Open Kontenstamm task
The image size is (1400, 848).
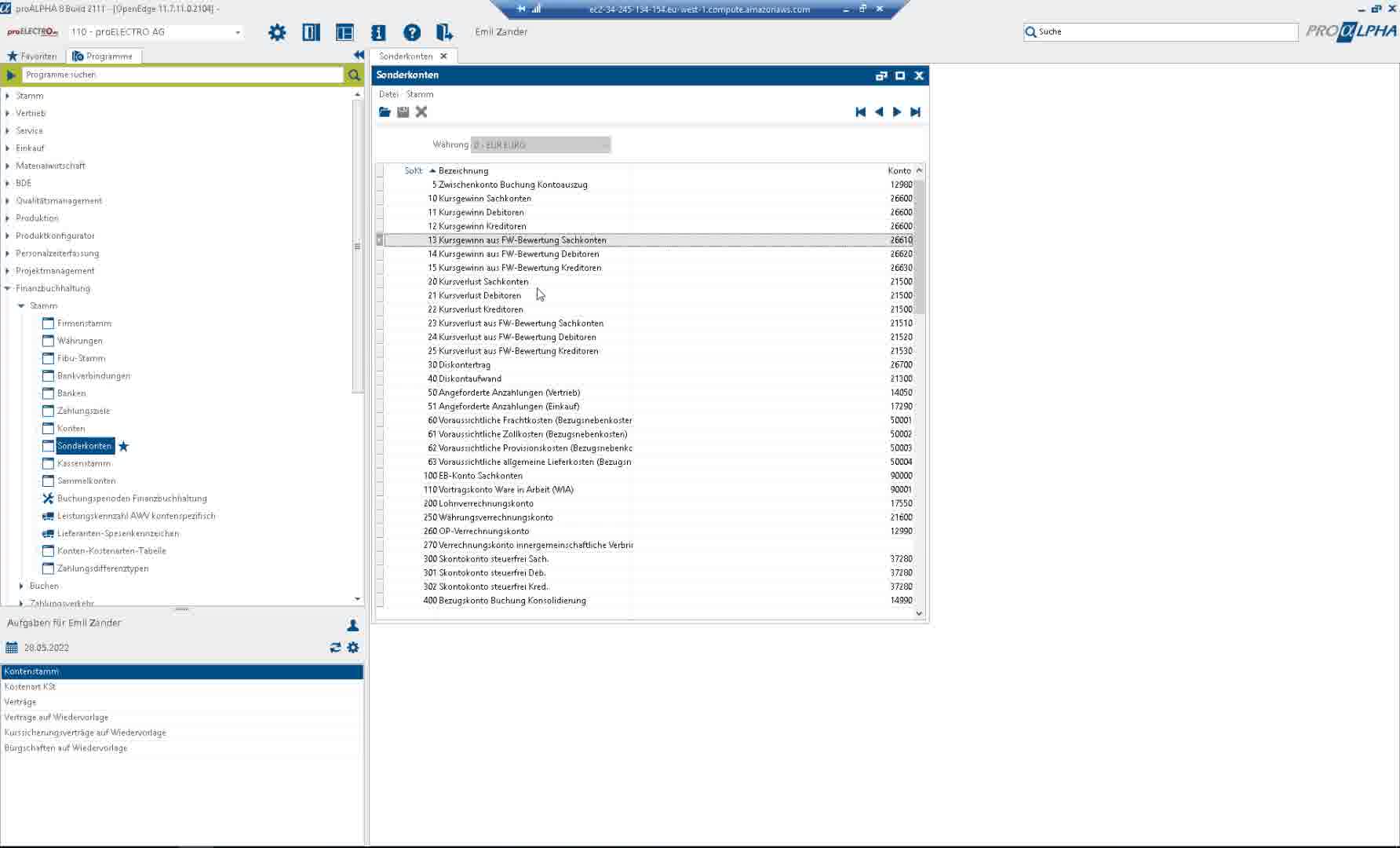[182, 671]
